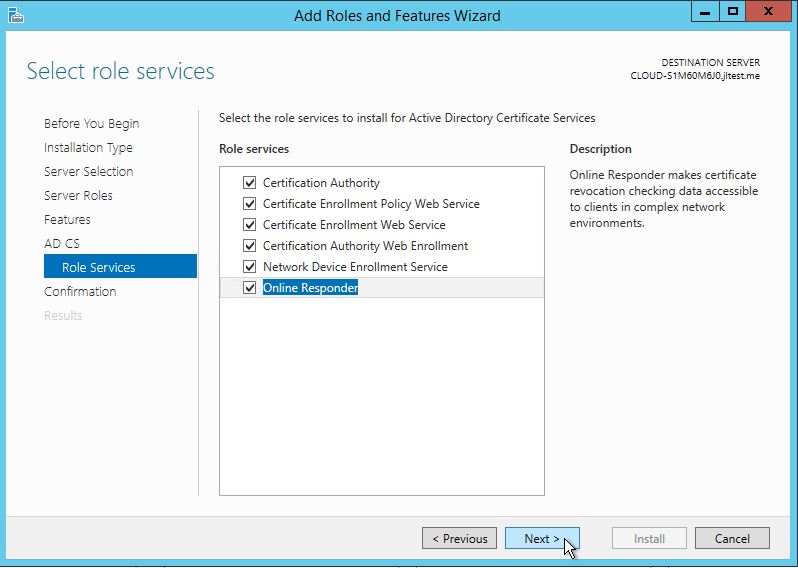Jump to the Confirmation step
The image size is (798, 568).
click(80, 292)
